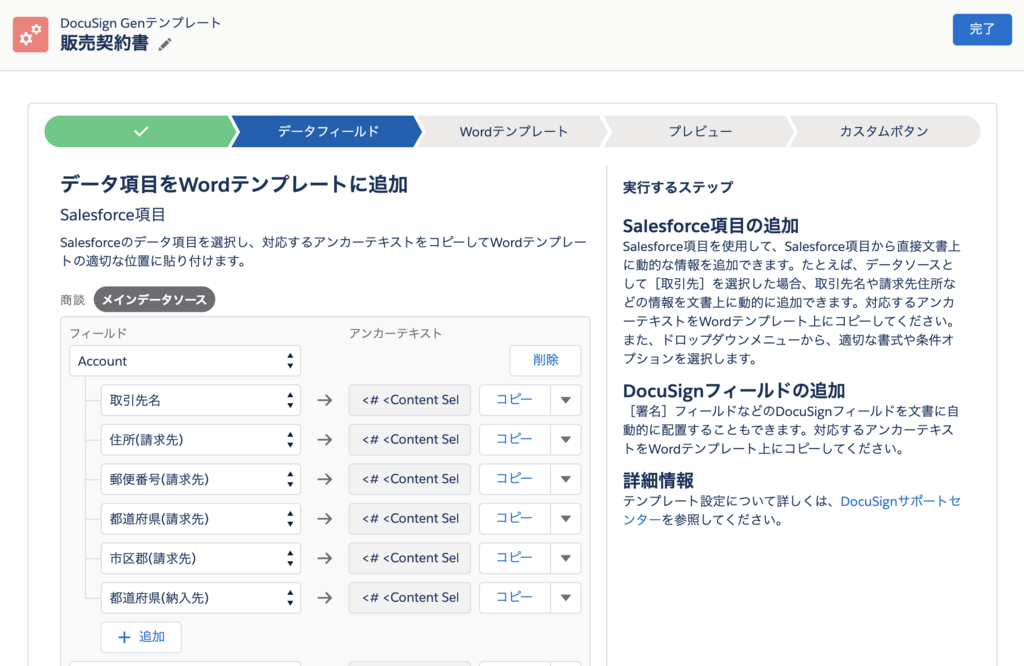Screen dimensions: 1024x666
Task: Expand the copy options arrow for 郵便番号(請求先)
Action: (x=566, y=479)
